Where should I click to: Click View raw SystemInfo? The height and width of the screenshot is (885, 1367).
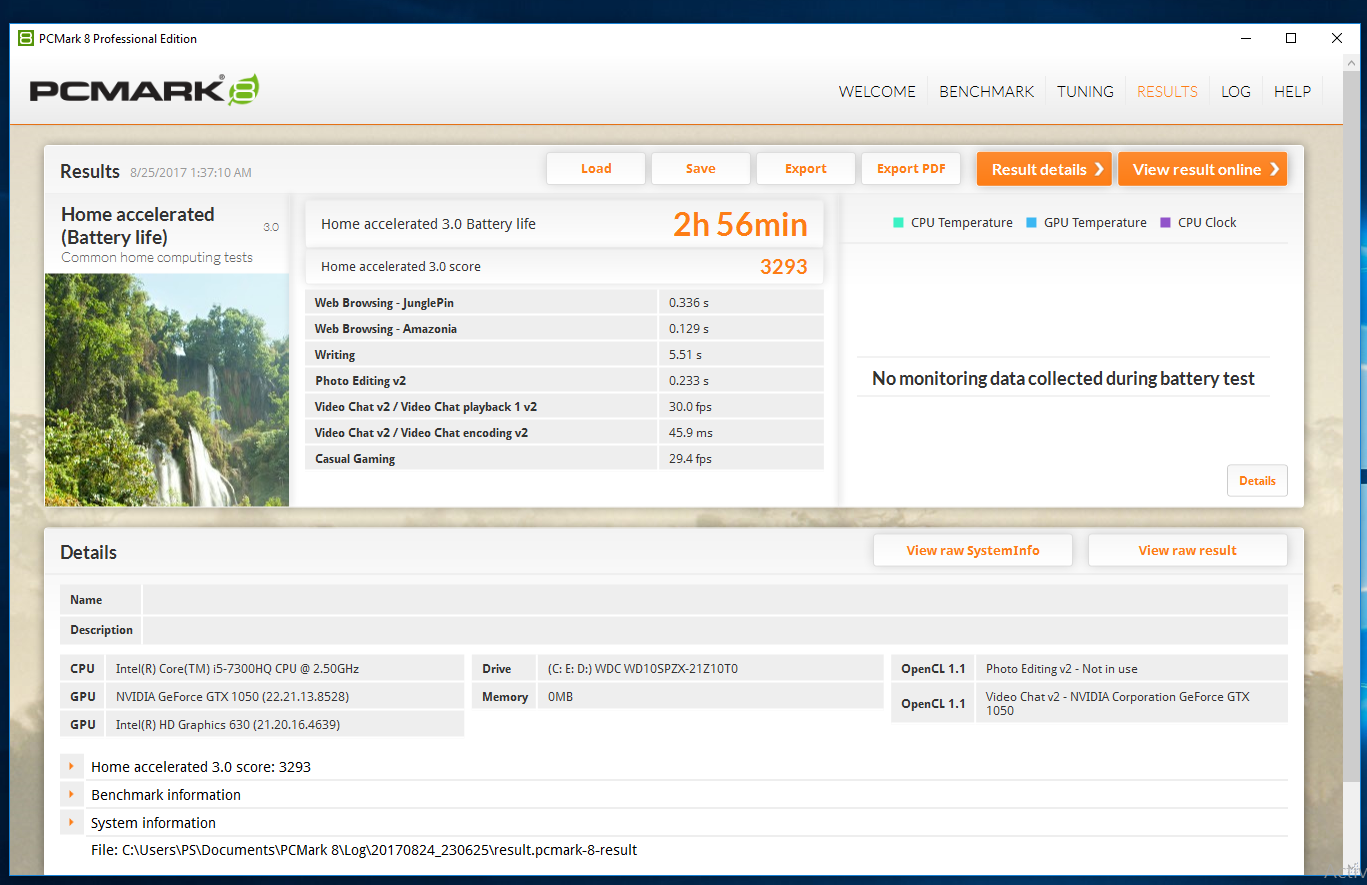(x=973, y=550)
